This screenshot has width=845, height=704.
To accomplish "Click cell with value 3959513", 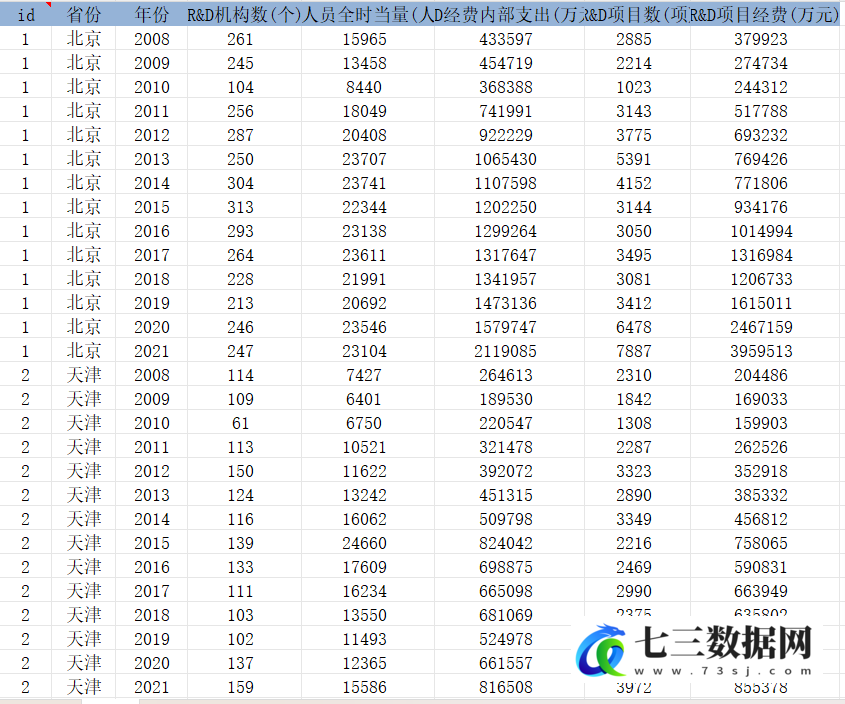I will tap(765, 351).
